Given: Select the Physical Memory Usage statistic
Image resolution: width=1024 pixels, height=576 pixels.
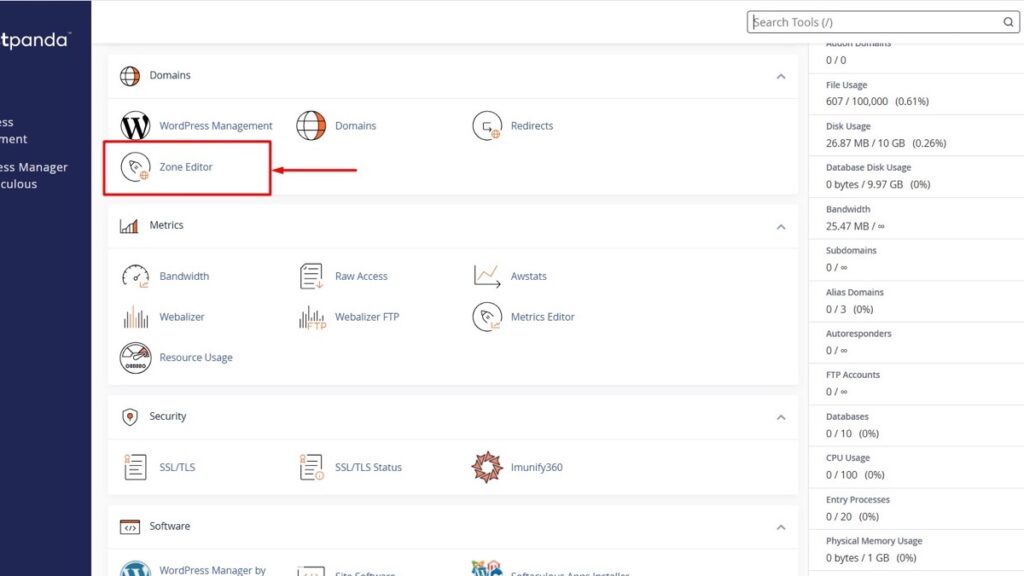Looking at the screenshot, I should [x=916, y=550].
